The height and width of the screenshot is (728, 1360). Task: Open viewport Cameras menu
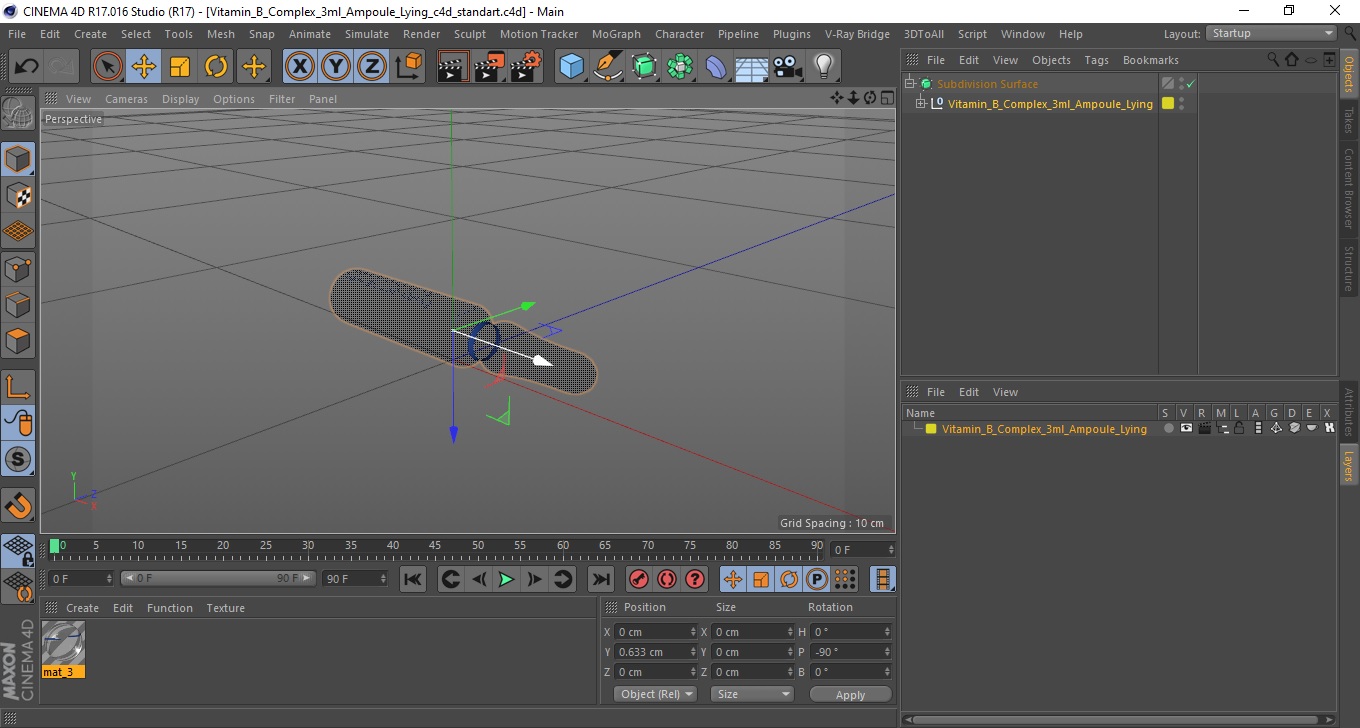tap(126, 99)
